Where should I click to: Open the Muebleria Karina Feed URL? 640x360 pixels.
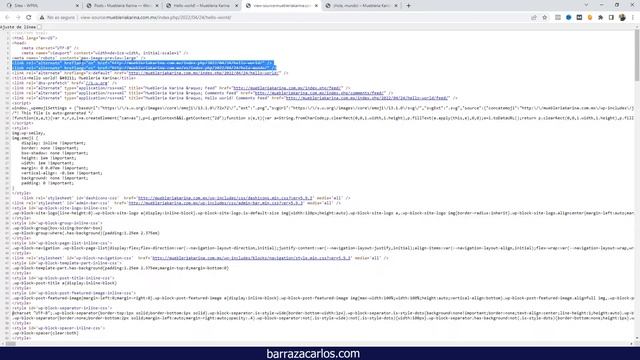tap(287, 88)
